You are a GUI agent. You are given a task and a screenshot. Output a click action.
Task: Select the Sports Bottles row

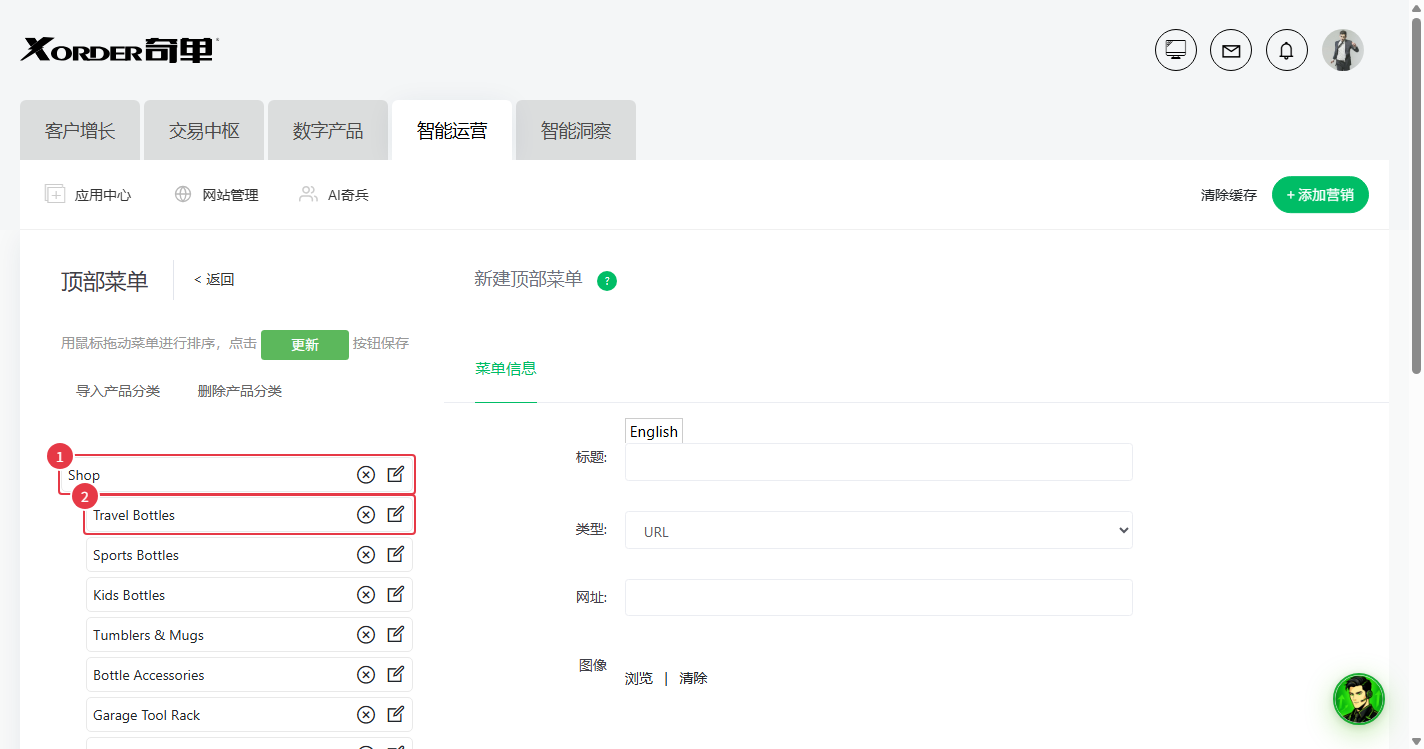click(x=249, y=554)
